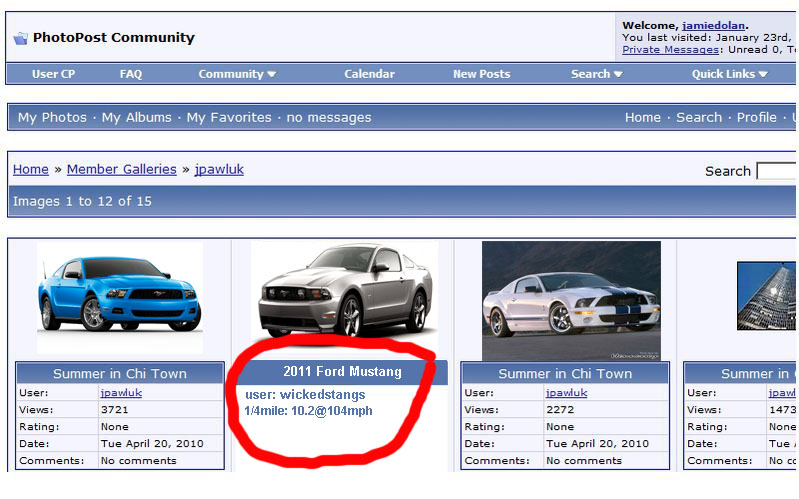Open My Favorites
Image resolution: width=799 pixels, height=499 pixels.
click(229, 117)
